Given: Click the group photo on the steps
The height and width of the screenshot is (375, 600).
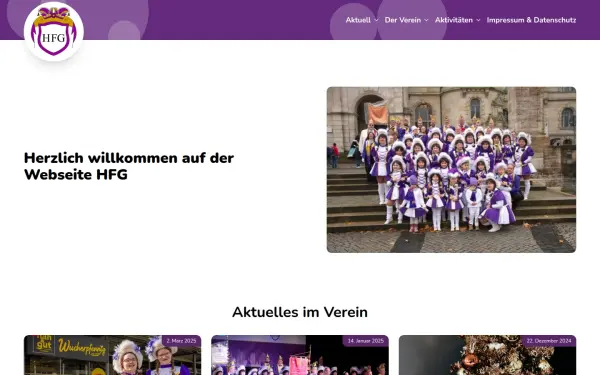Looking at the screenshot, I should (x=451, y=170).
